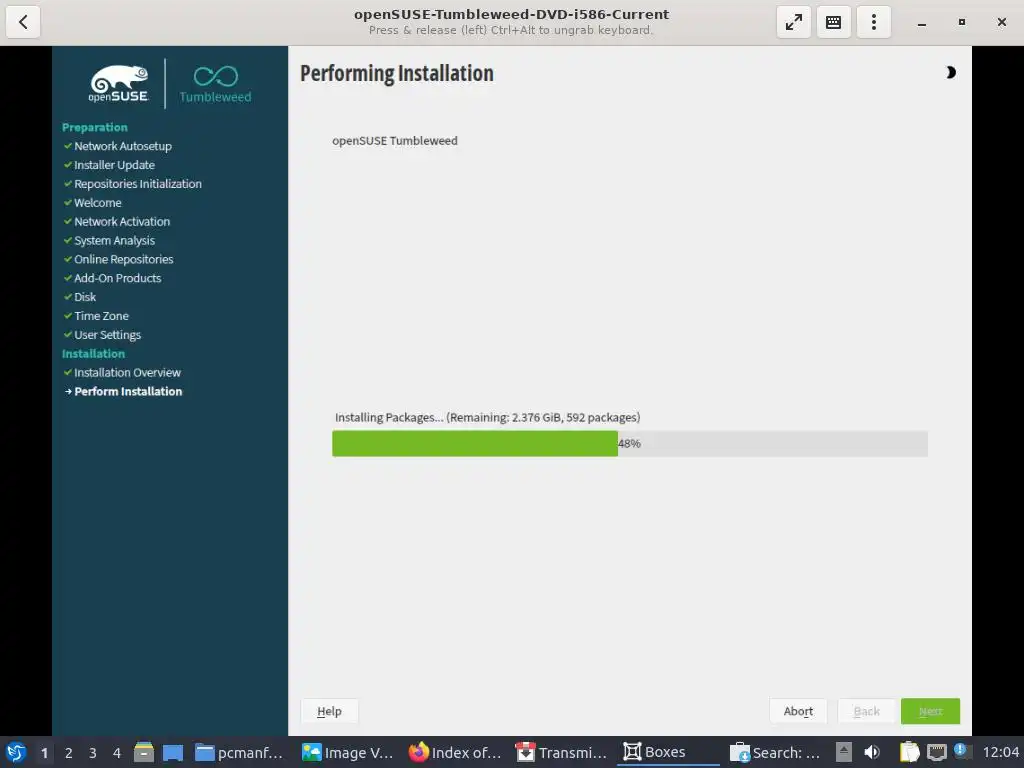This screenshot has height=768, width=1024.
Task: Select System Analysis step
Action: pos(114,241)
